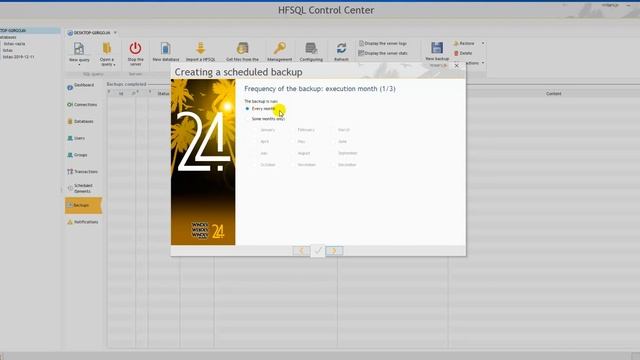Click the Refresh icon in the ribbon
The image size is (640, 360).
pos(341,48)
